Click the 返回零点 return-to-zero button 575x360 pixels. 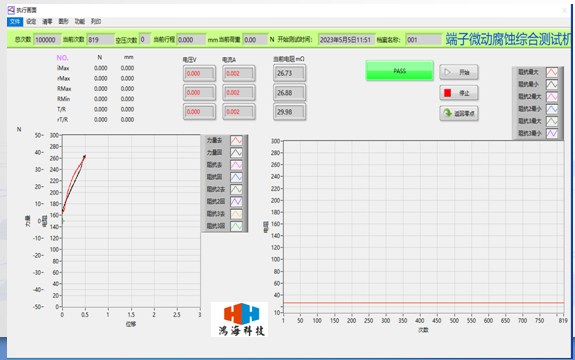[x=459, y=113]
